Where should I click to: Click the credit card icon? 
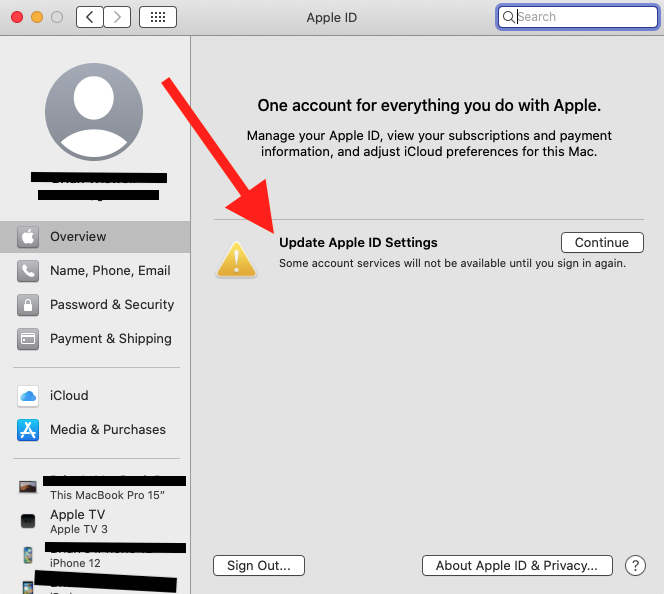(x=28, y=339)
